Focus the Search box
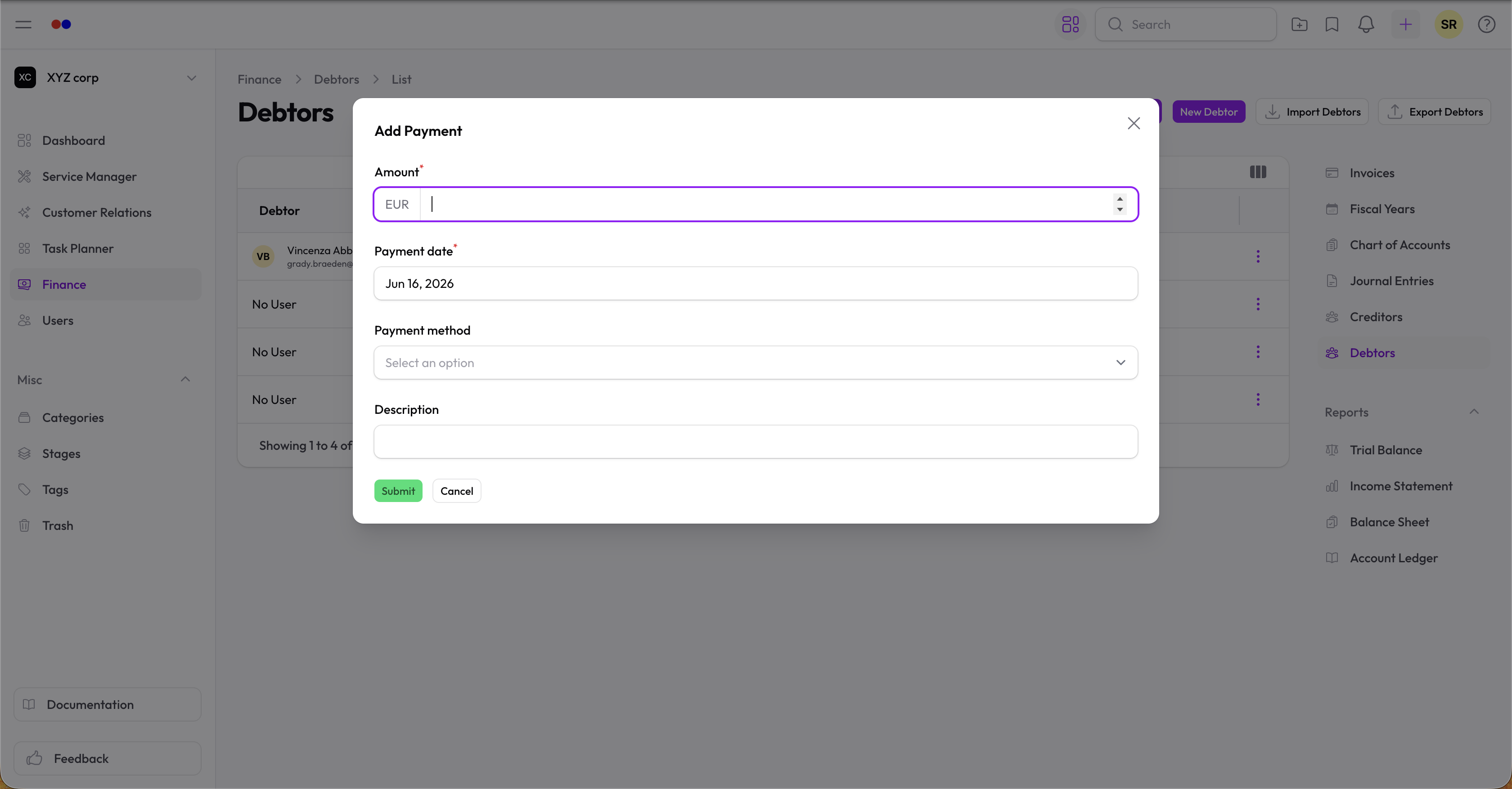1512x789 pixels. [x=1186, y=25]
